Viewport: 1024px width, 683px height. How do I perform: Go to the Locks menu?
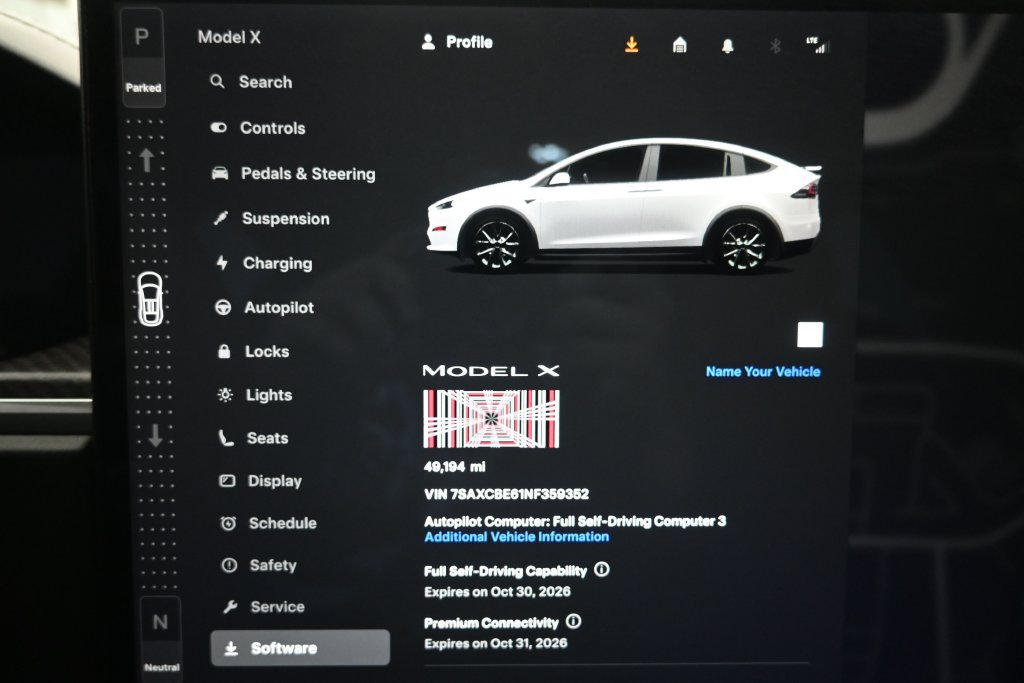click(253, 351)
